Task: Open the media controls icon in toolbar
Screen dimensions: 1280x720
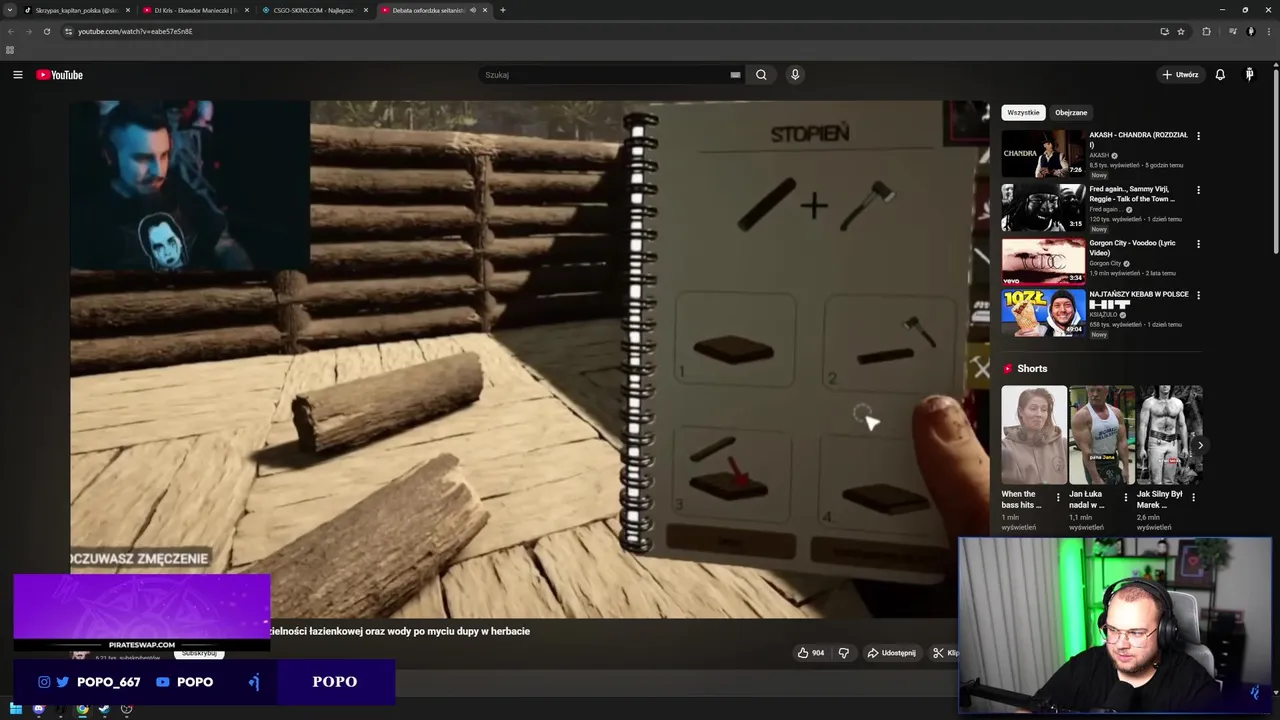Action: click(1233, 31)
